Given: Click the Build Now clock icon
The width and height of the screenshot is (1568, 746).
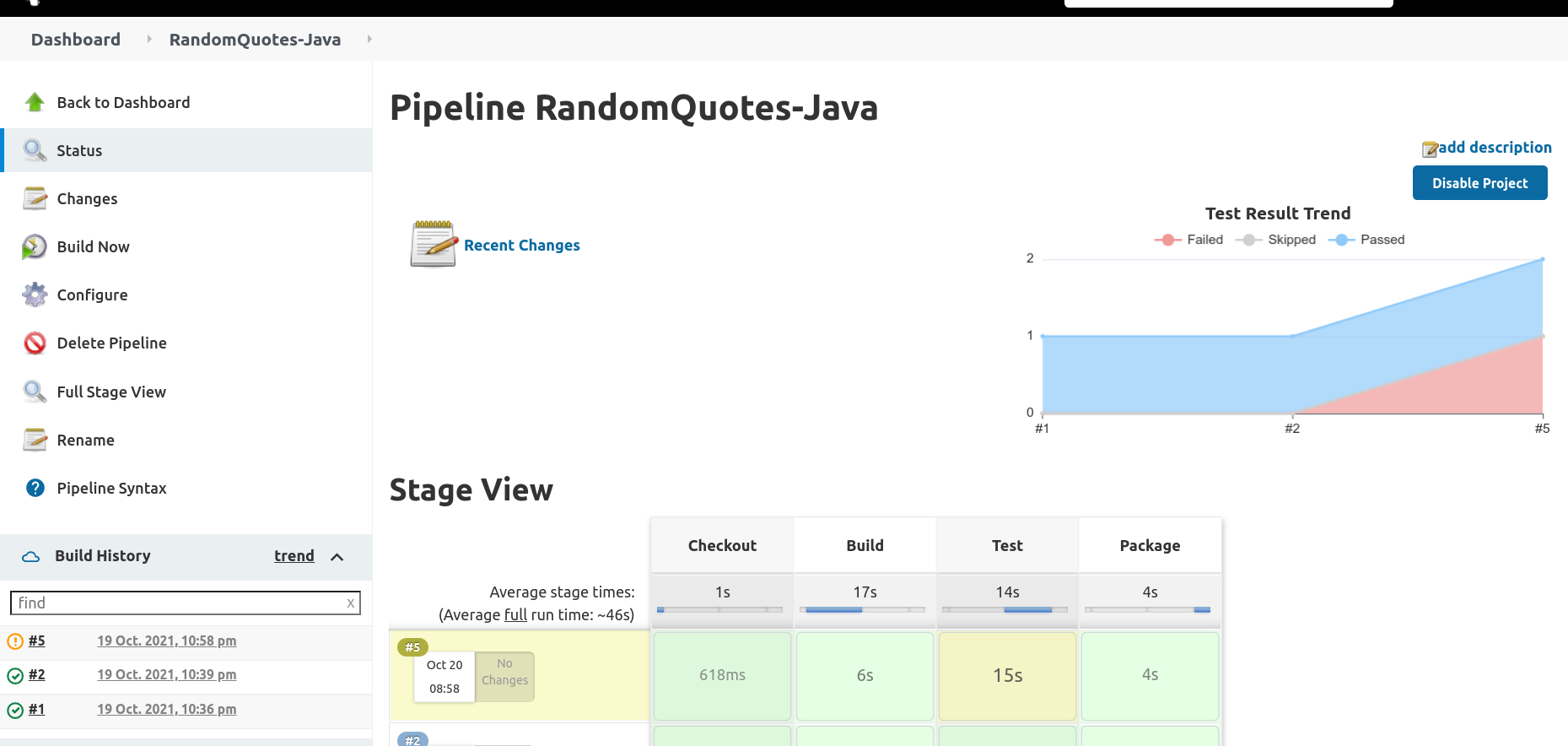Looking at the screenshot, I should tap(35, 246).
